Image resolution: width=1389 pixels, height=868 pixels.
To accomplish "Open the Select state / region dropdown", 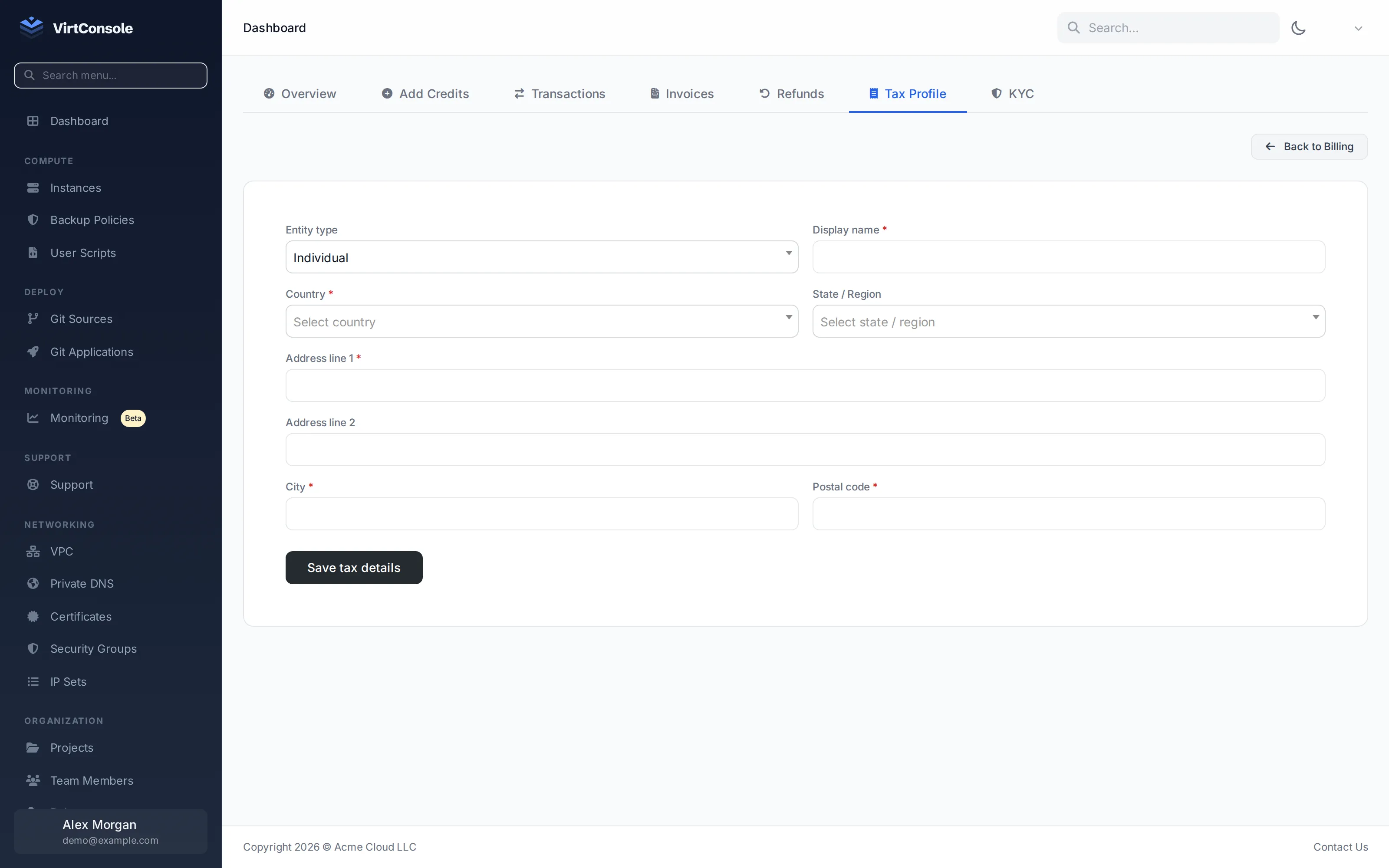I will coord(1069,322).
